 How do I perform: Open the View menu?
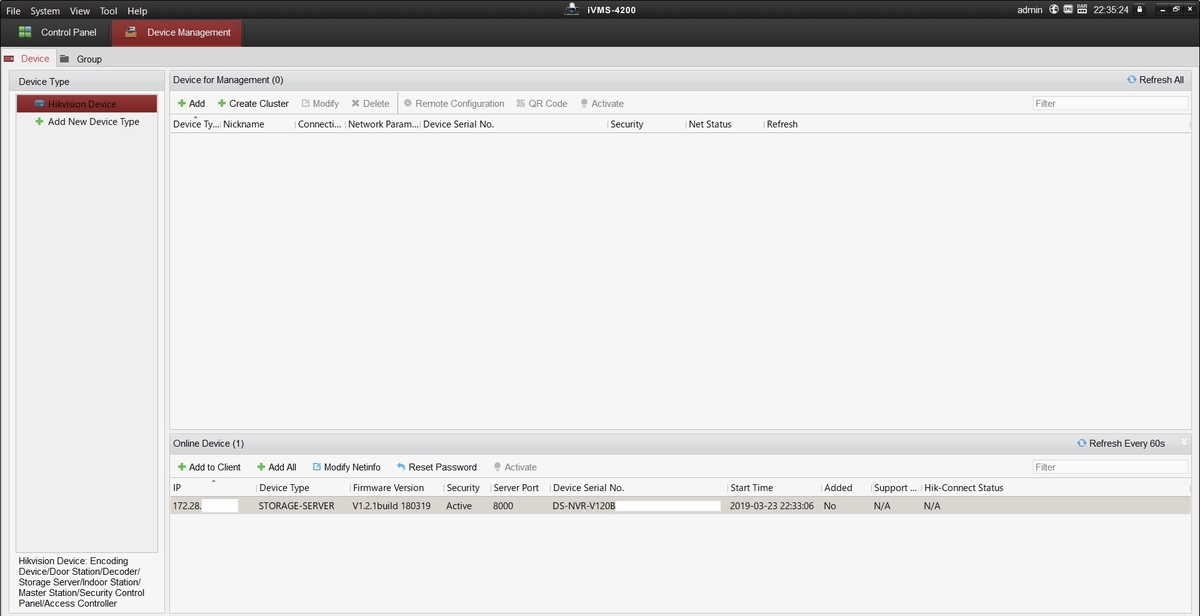(x=80, y=11)
